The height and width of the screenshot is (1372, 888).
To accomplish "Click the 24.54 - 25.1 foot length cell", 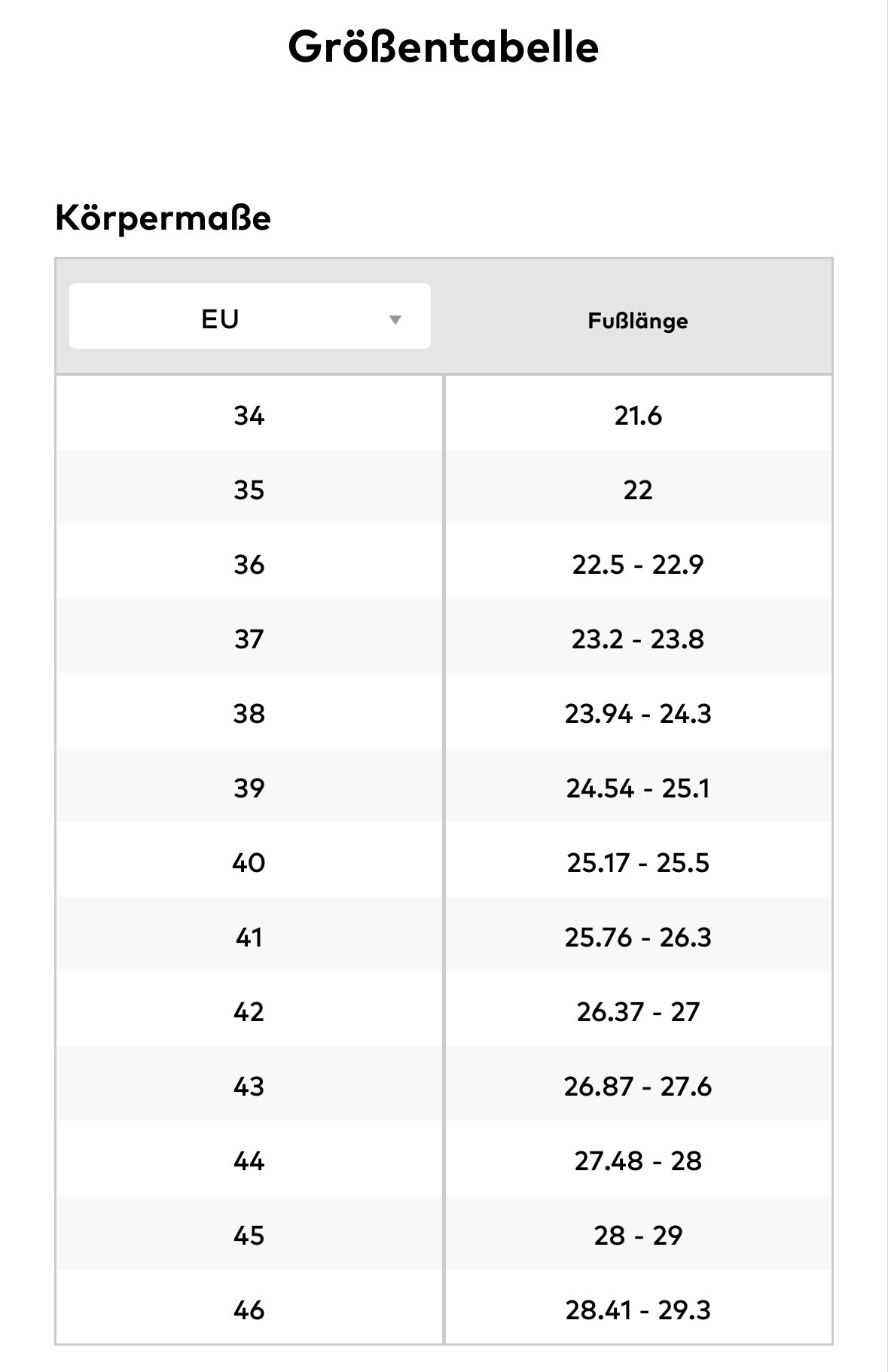I will click(x=638, y=788).
